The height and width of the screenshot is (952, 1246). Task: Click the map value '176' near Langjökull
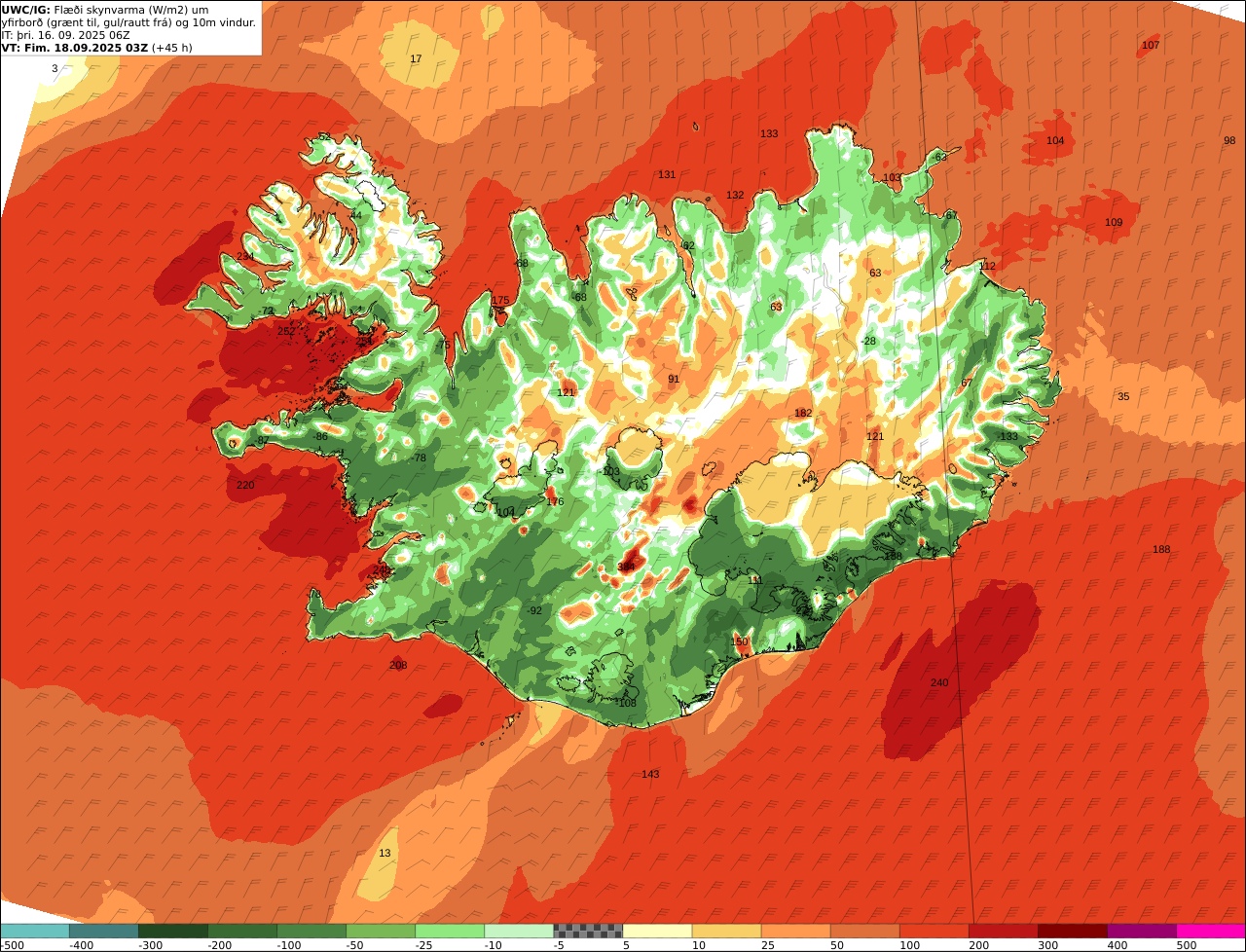(555, 501)
